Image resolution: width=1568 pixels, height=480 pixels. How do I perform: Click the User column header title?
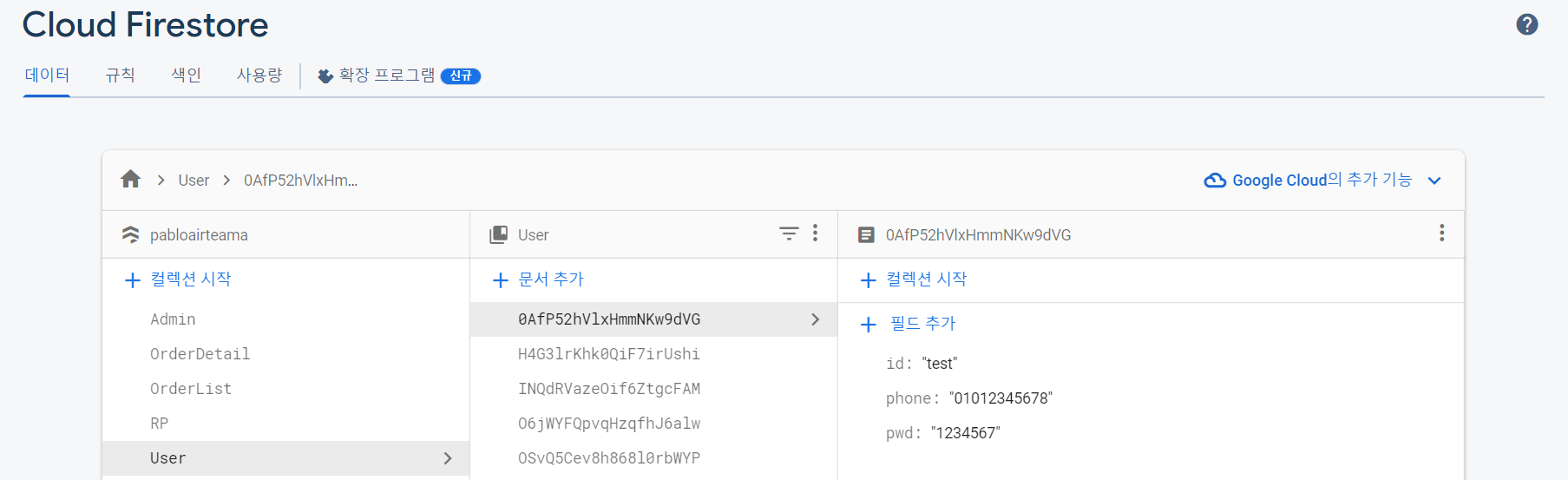pyautogui.click(x=533, y=235)
